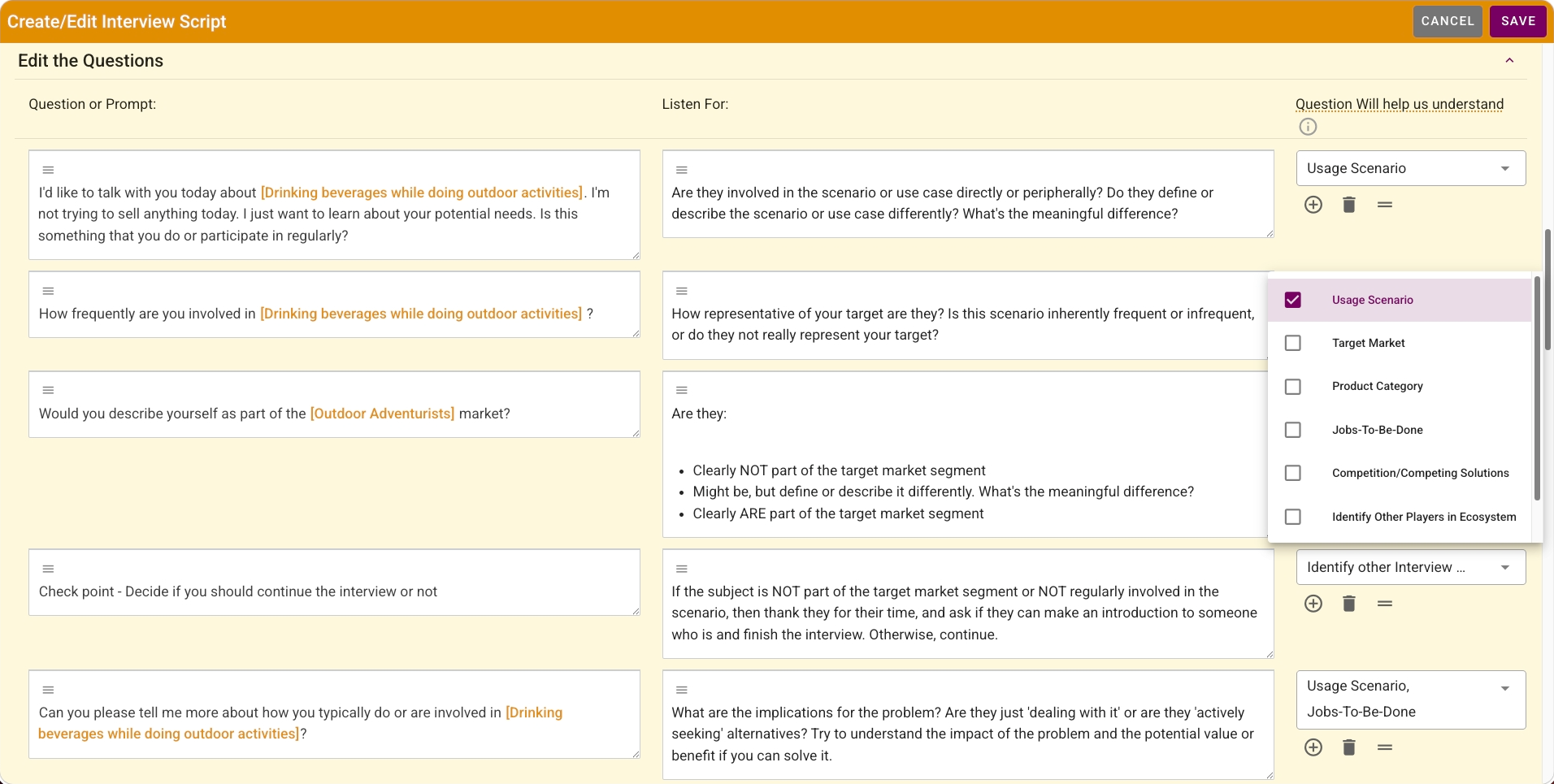Click the drag handle in the If the subject is NOT box

682,569
